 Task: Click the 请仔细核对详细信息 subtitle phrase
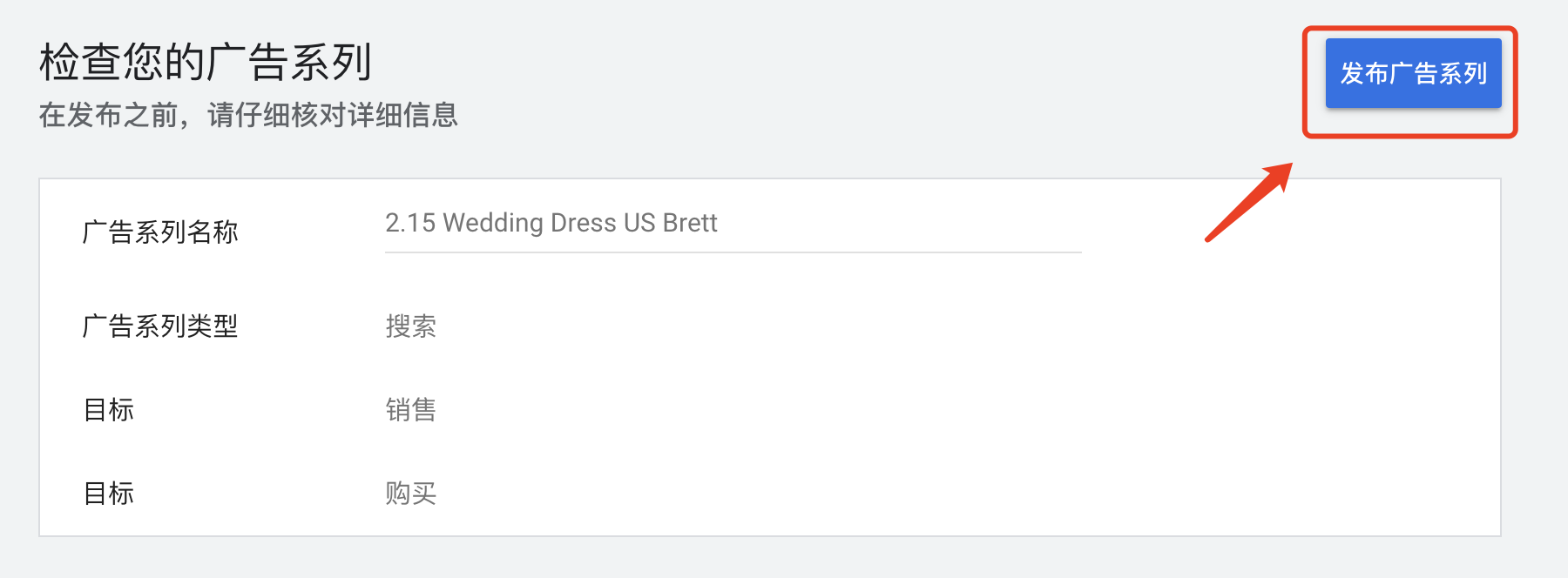click(x=333, y=115)
